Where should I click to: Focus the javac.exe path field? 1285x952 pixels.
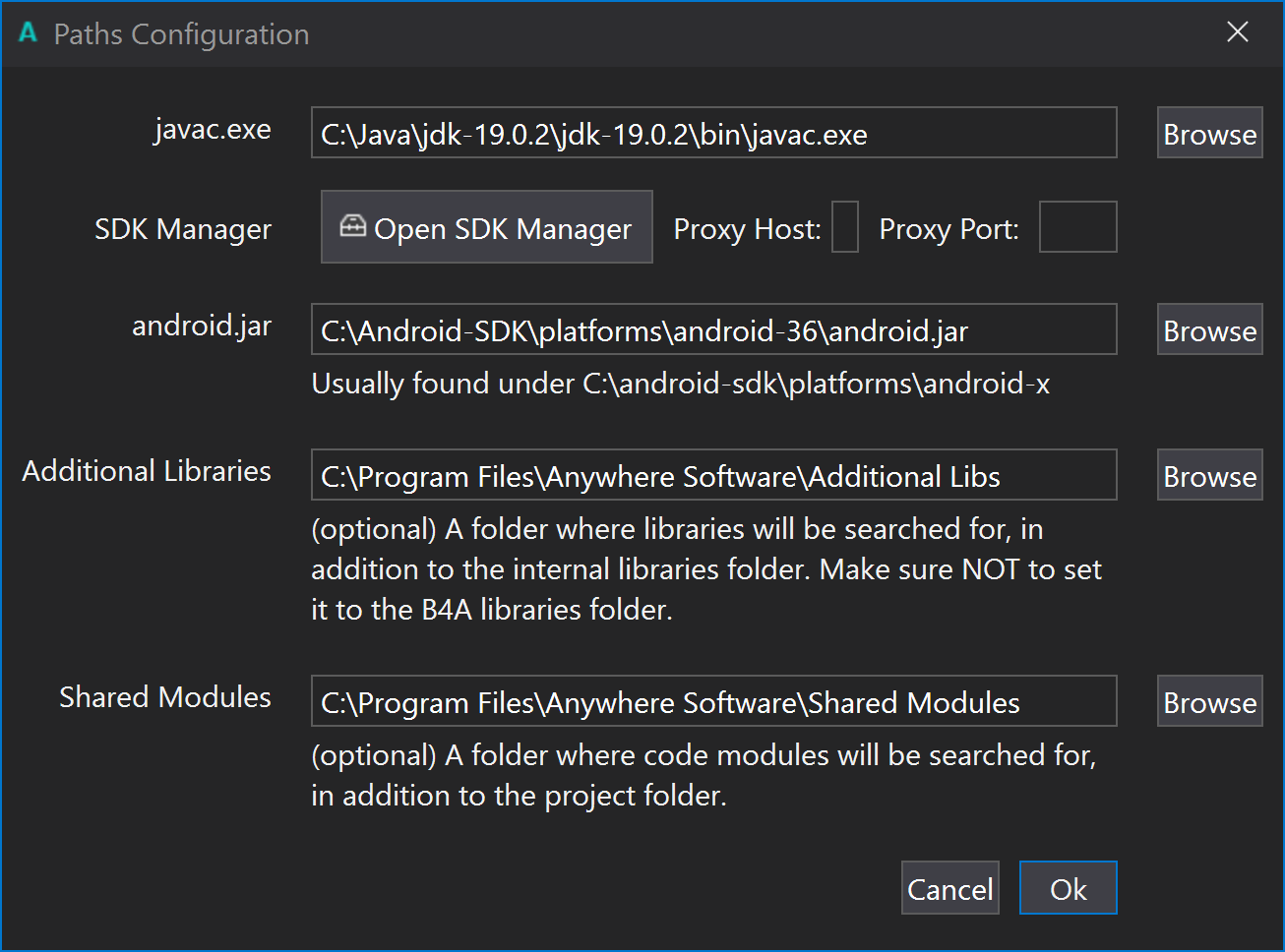[713, 133]
